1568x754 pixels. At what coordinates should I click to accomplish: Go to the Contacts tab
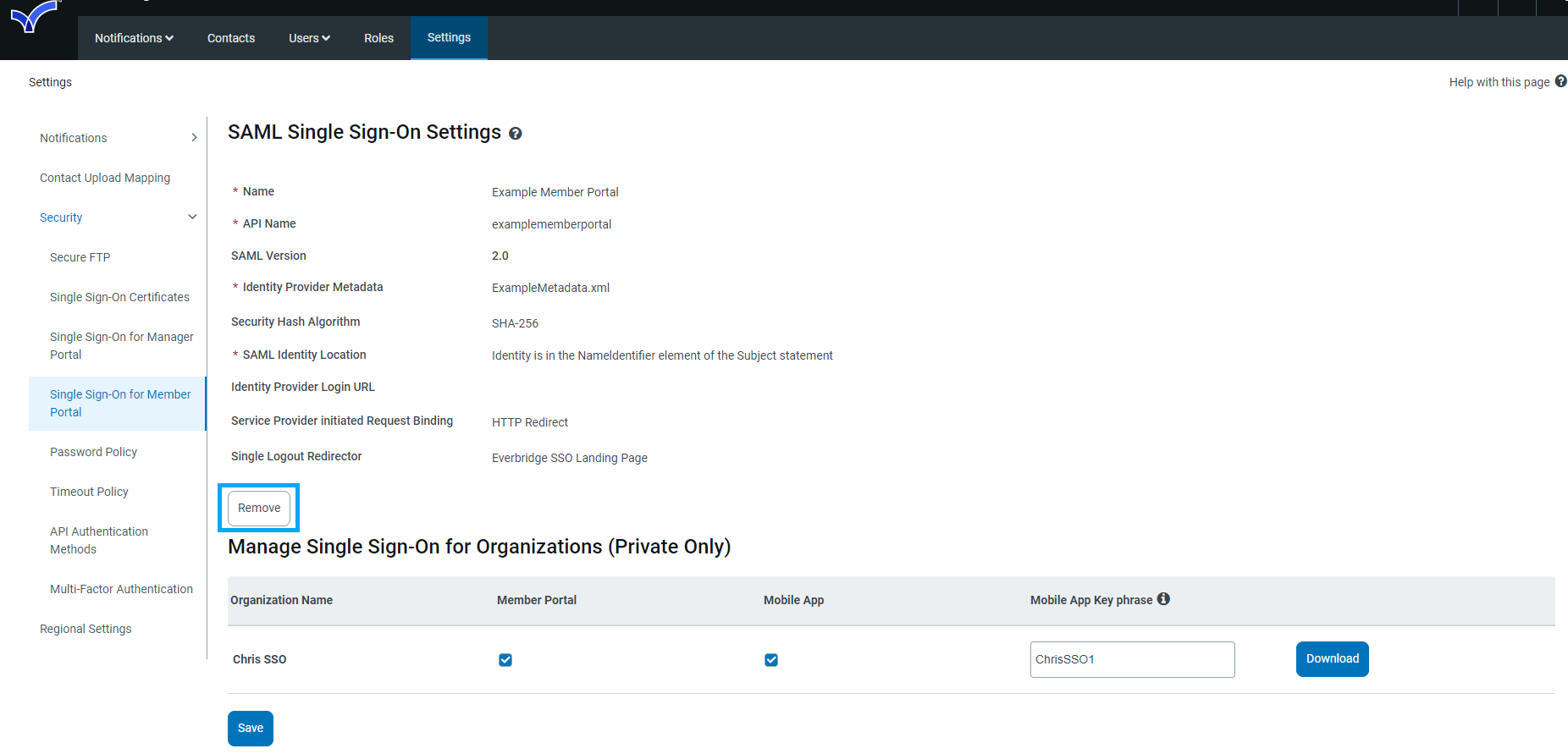coord(231,38)
